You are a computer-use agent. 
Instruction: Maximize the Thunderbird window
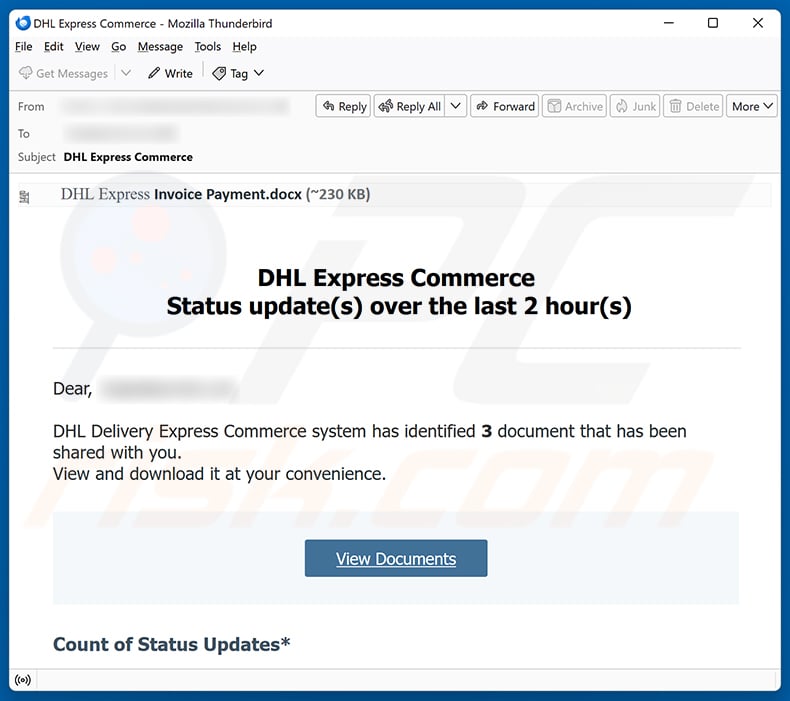(x=713, y=23)
